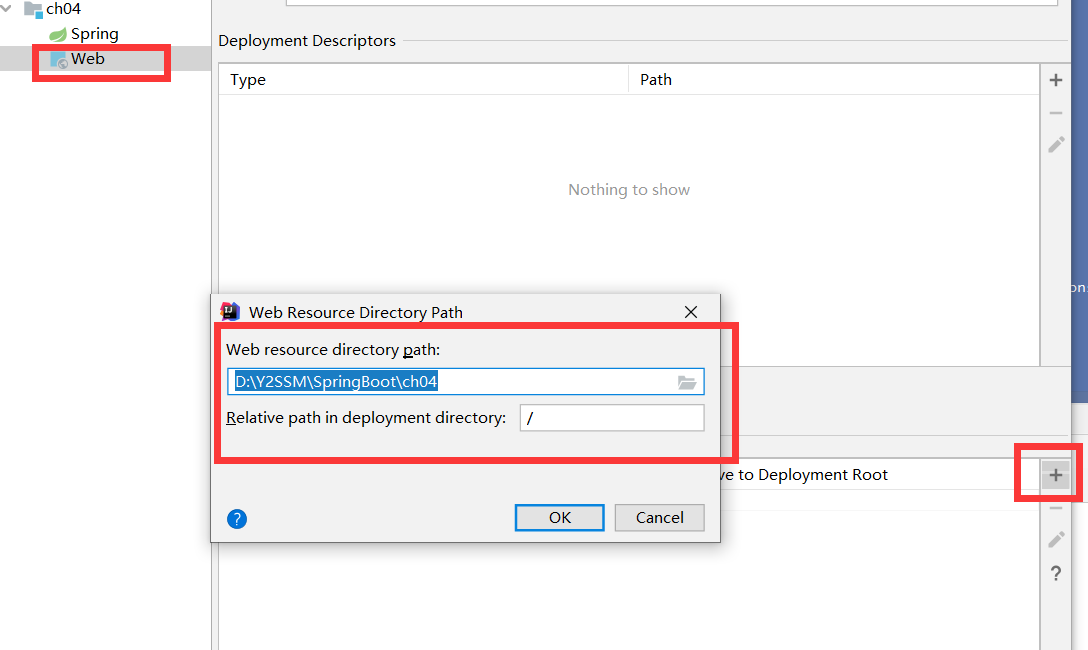Image resolution: width=1088 pixels, height=650 pixels.
Task: Click the Path column header
Action: click(834, 80)
